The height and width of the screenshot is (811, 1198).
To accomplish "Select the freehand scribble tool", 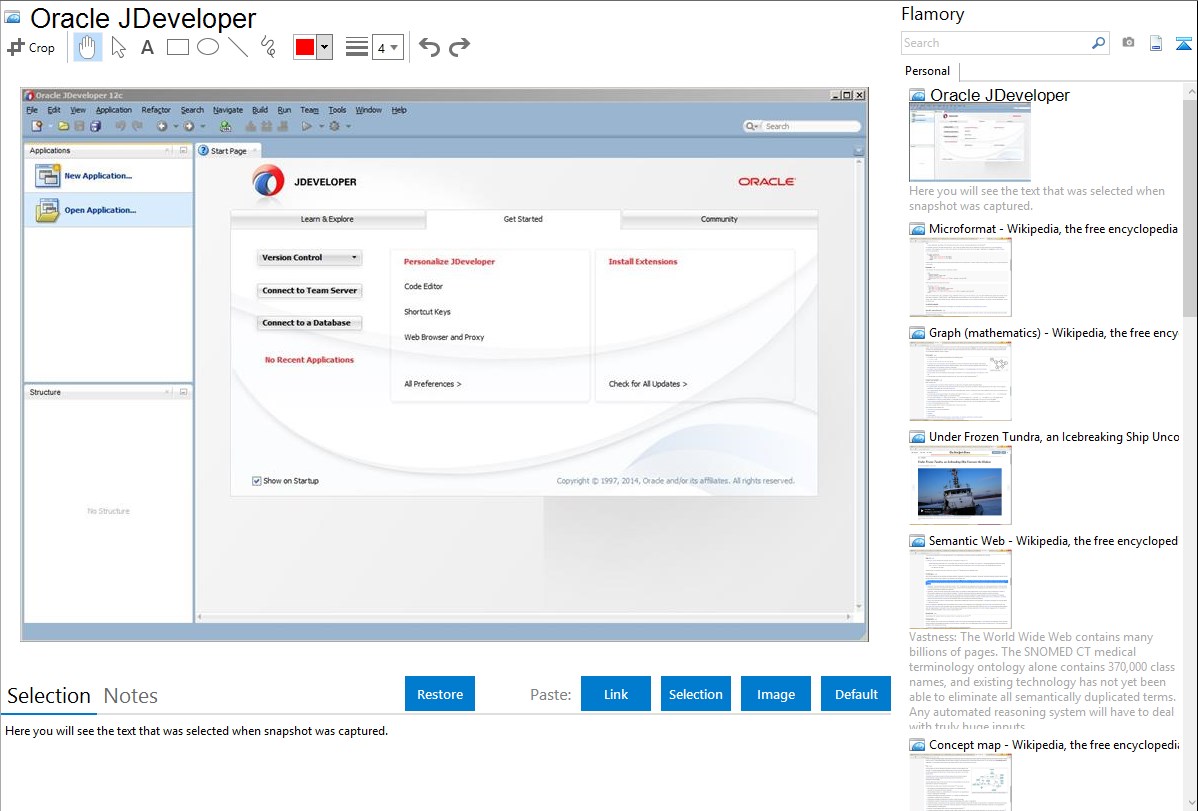I will pos(267,47).
